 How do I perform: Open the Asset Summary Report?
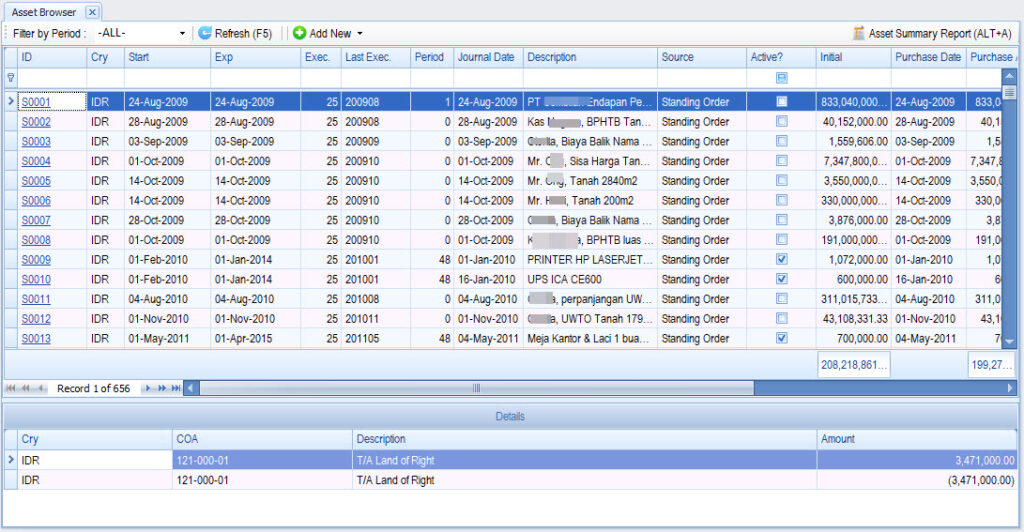coord(931,33)
